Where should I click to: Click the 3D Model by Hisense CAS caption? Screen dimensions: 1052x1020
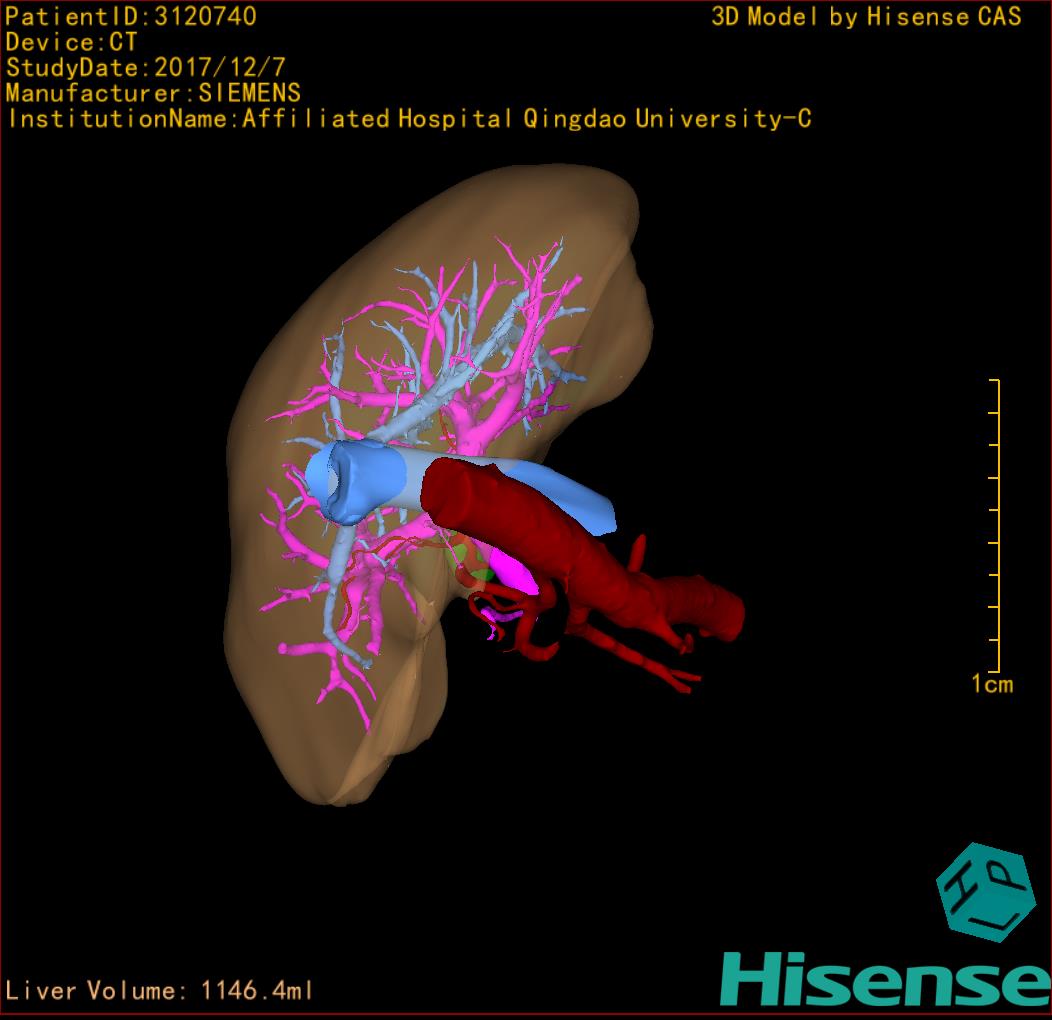pos(866,17)
